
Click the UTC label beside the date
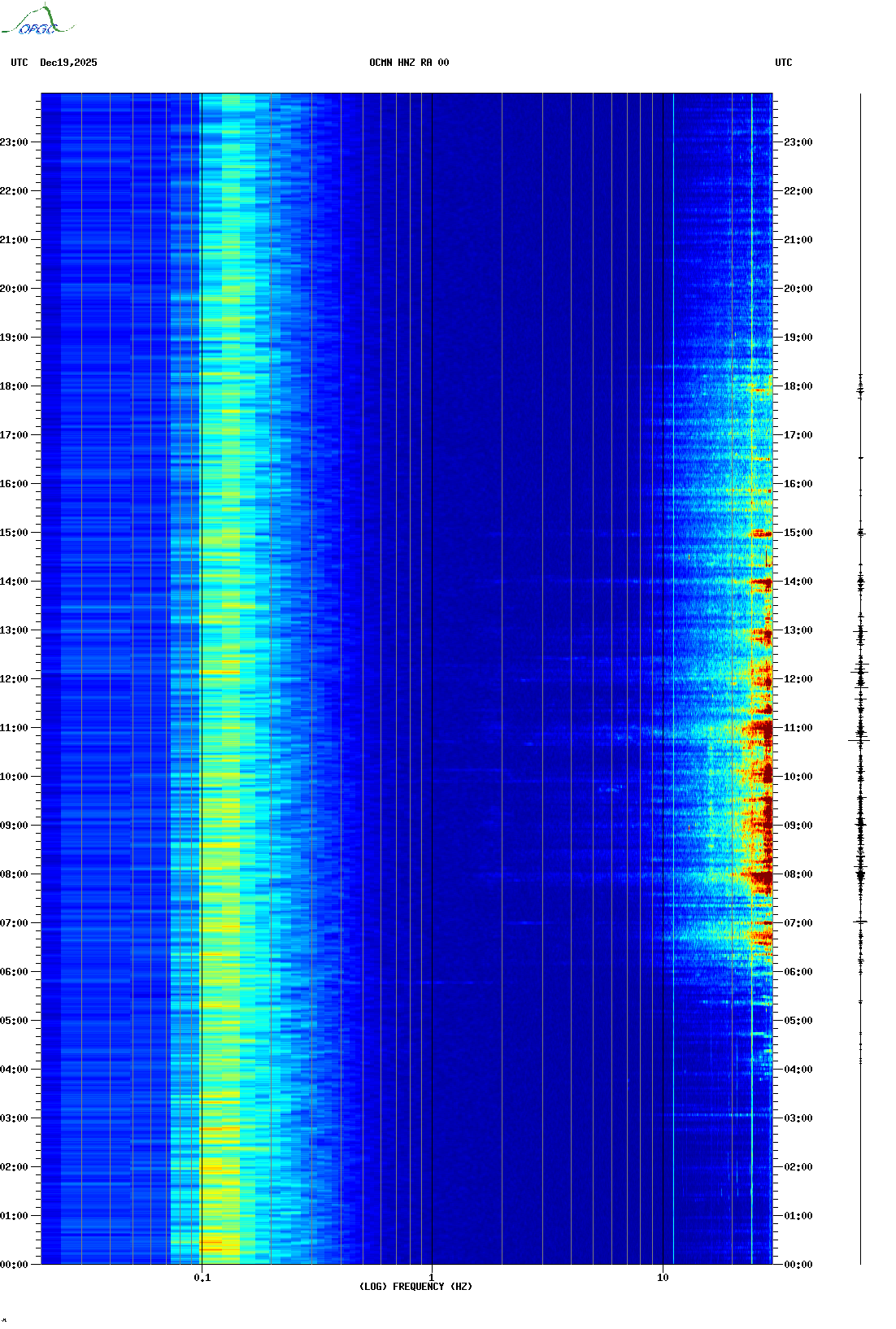click(x=20, y=63)
